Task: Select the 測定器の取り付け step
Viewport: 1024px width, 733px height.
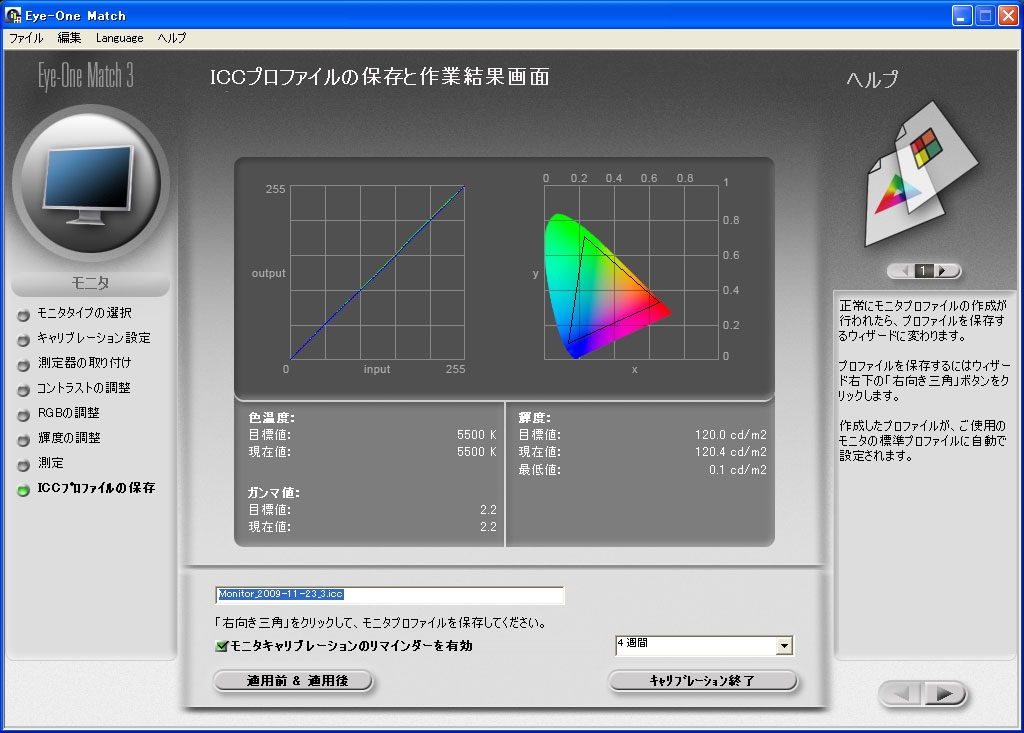Action: pyautogui.click(x=84, y=363)
